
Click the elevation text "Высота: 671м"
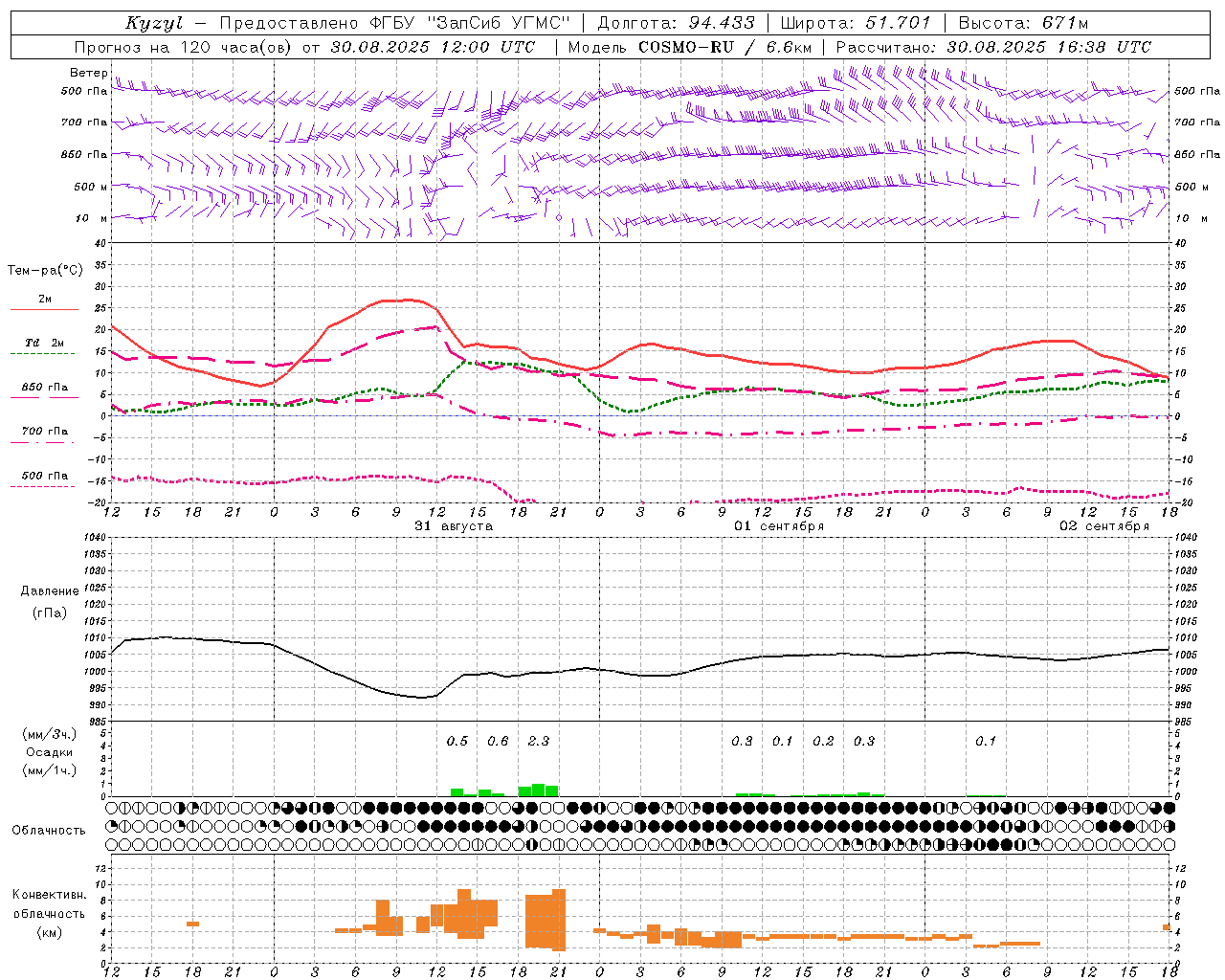[1023, 23]
